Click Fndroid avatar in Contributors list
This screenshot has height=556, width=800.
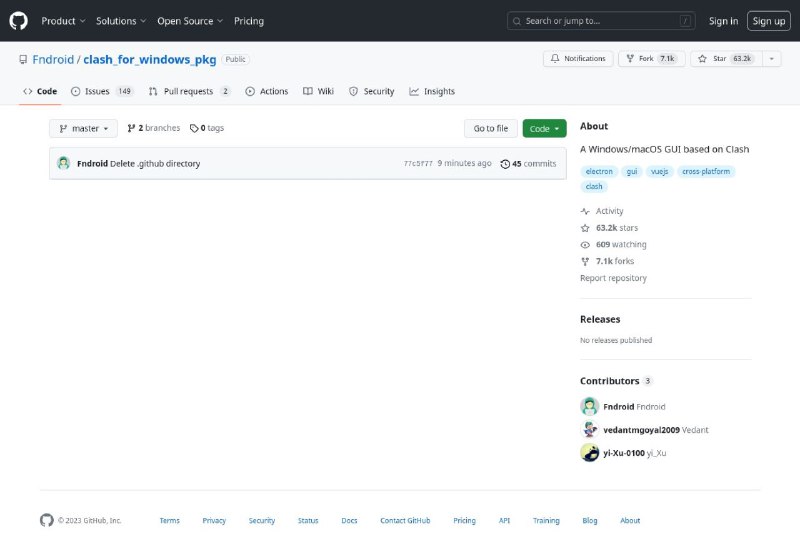(x=590, y=407)
